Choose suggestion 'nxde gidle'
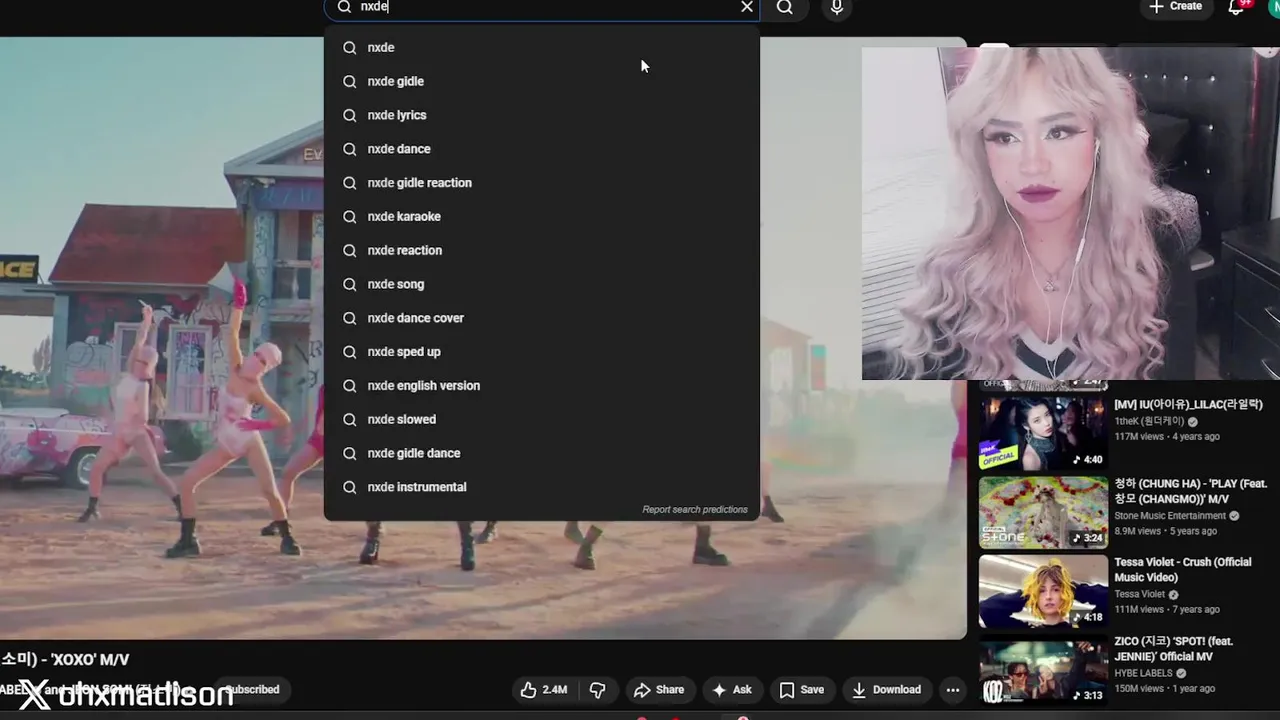The height and width of the screenshot is (720, 1280). (x=541, y=81)
